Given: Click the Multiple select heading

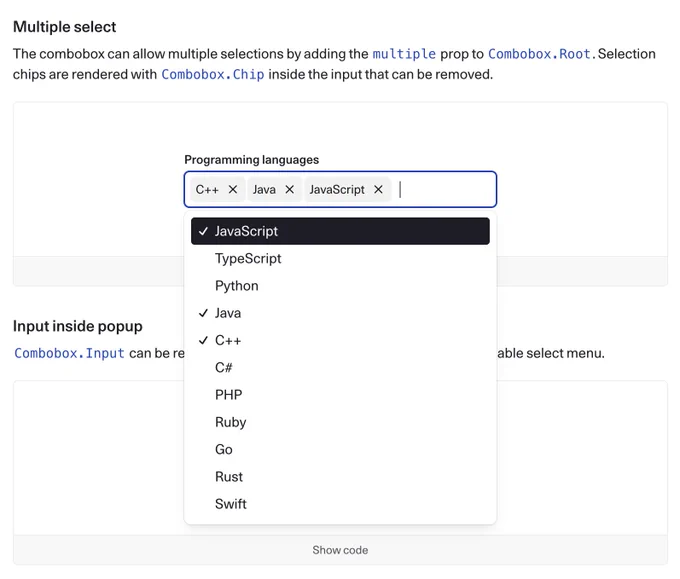Looking at the screenshot, I should pyautogui.click(x=65, y=27).
